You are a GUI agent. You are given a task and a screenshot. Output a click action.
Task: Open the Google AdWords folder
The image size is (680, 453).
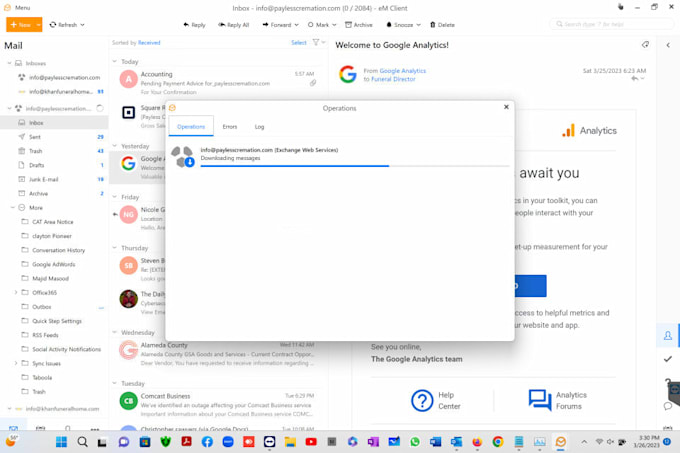click(53, 264)
